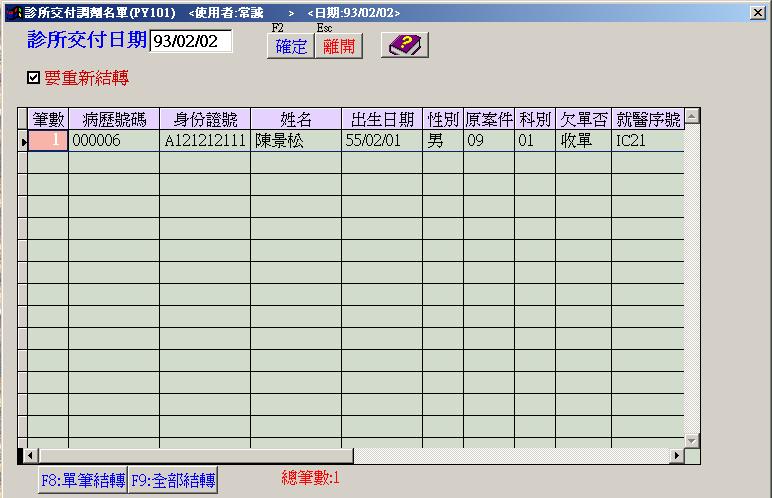Click F9:全部結轉 button
This screenshot has height=498, width=772.
[173, 480]
